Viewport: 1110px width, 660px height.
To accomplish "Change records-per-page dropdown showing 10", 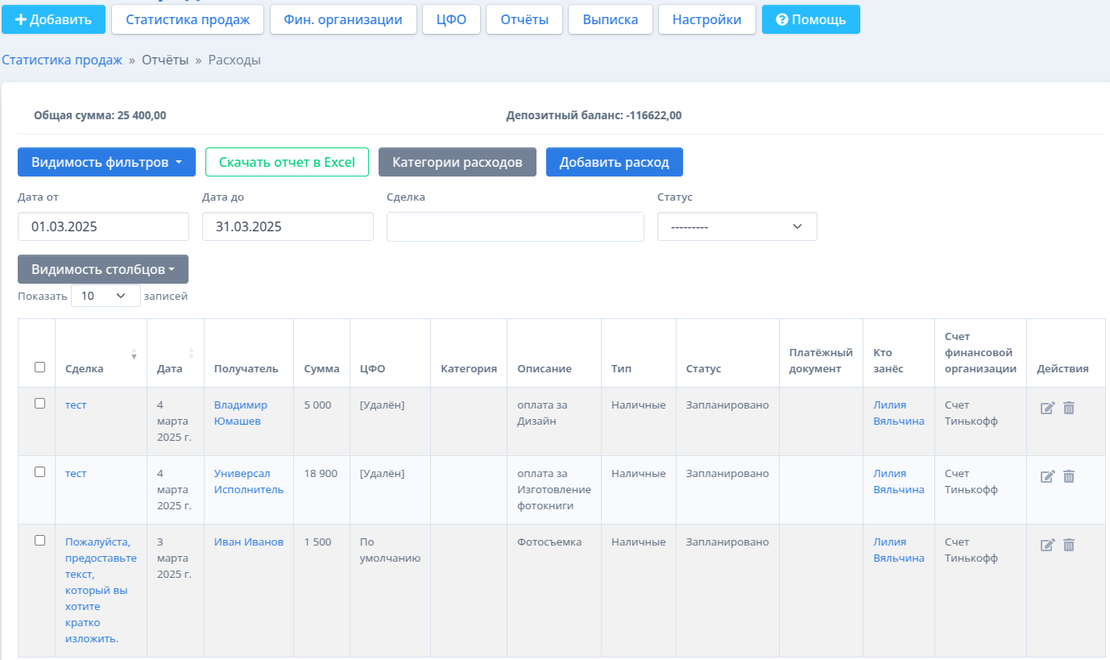I will (x=105, y=296).
